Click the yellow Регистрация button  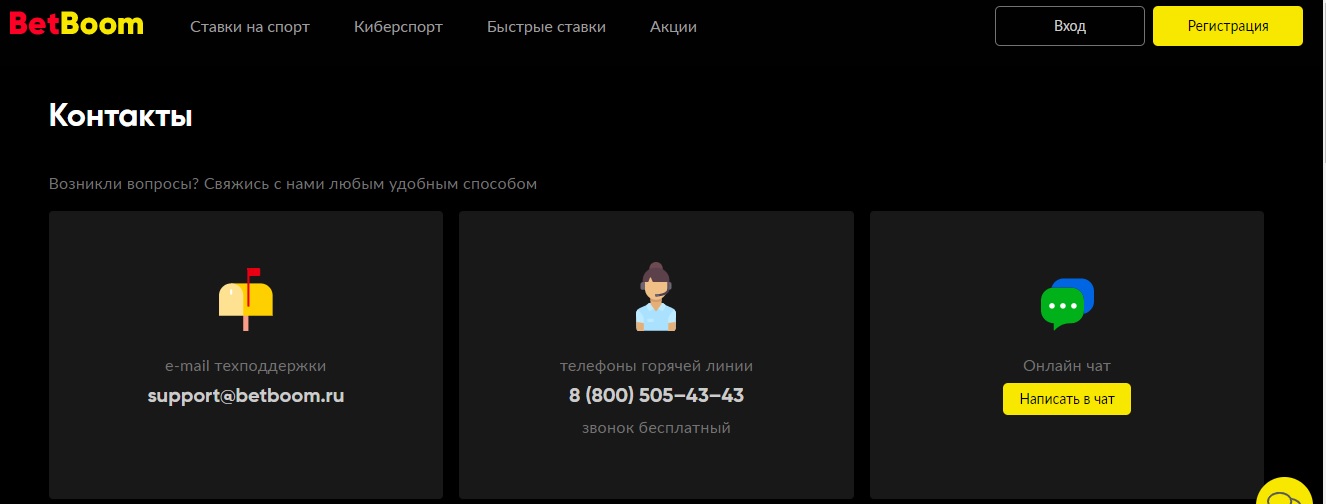1228,26
